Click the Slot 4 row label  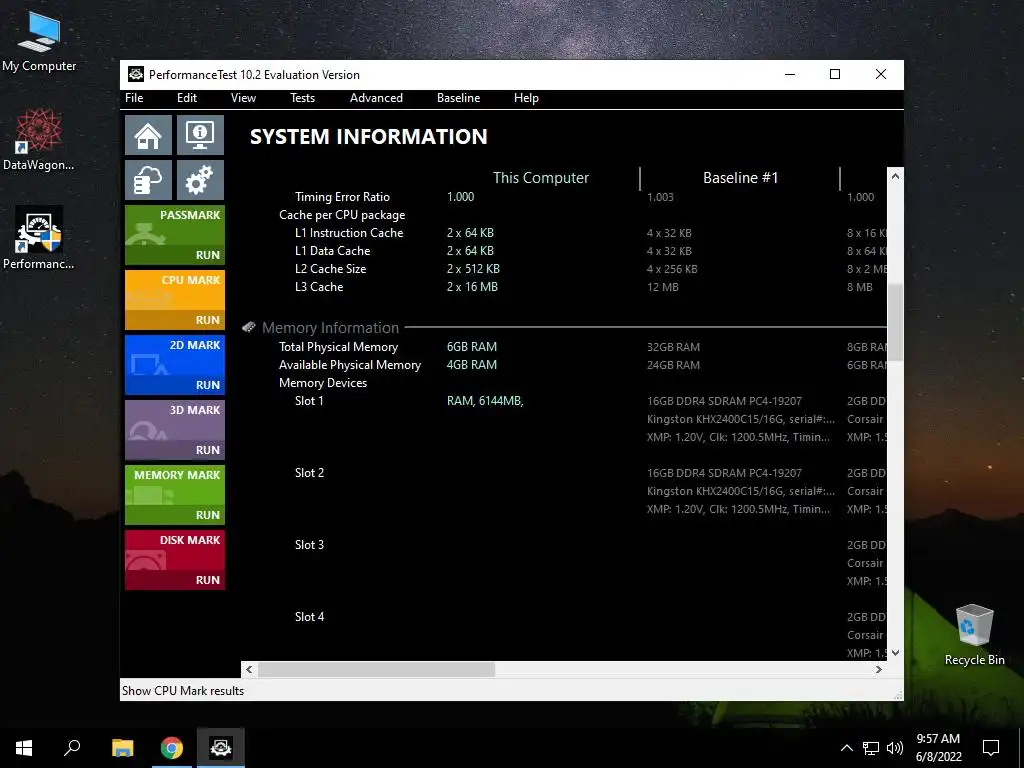(309, 616)
